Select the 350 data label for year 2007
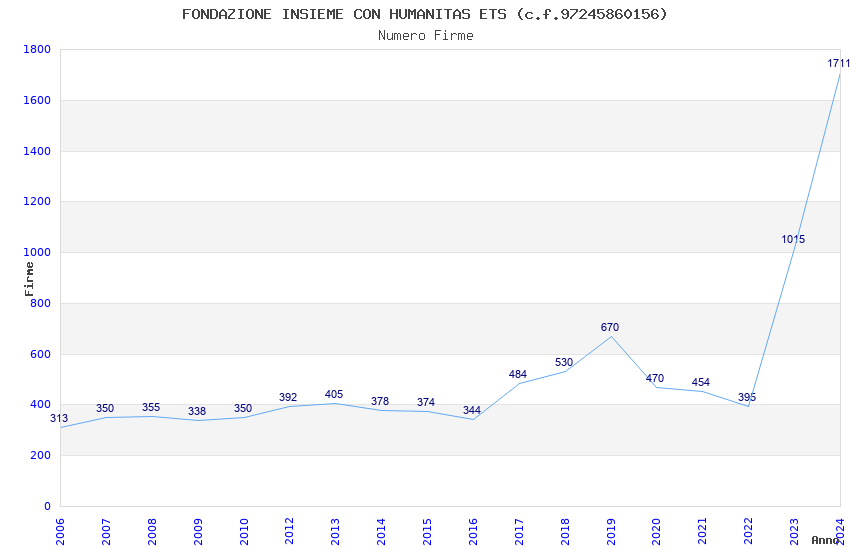 point(105,409)
